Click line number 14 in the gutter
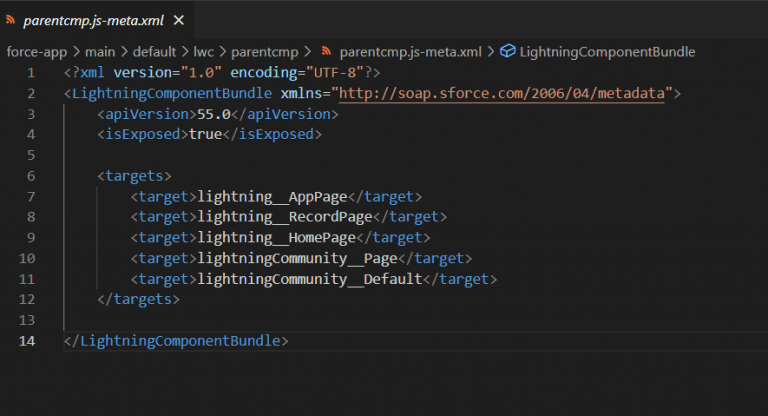 [x=27, y=341]
